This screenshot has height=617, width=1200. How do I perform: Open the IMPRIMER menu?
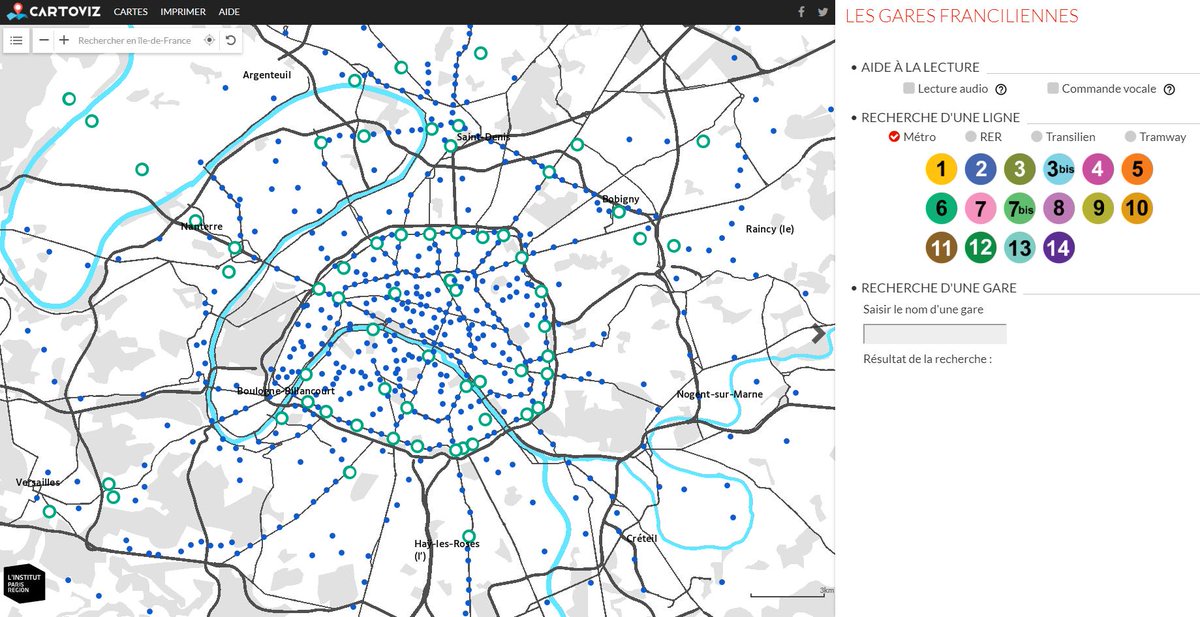182,11
